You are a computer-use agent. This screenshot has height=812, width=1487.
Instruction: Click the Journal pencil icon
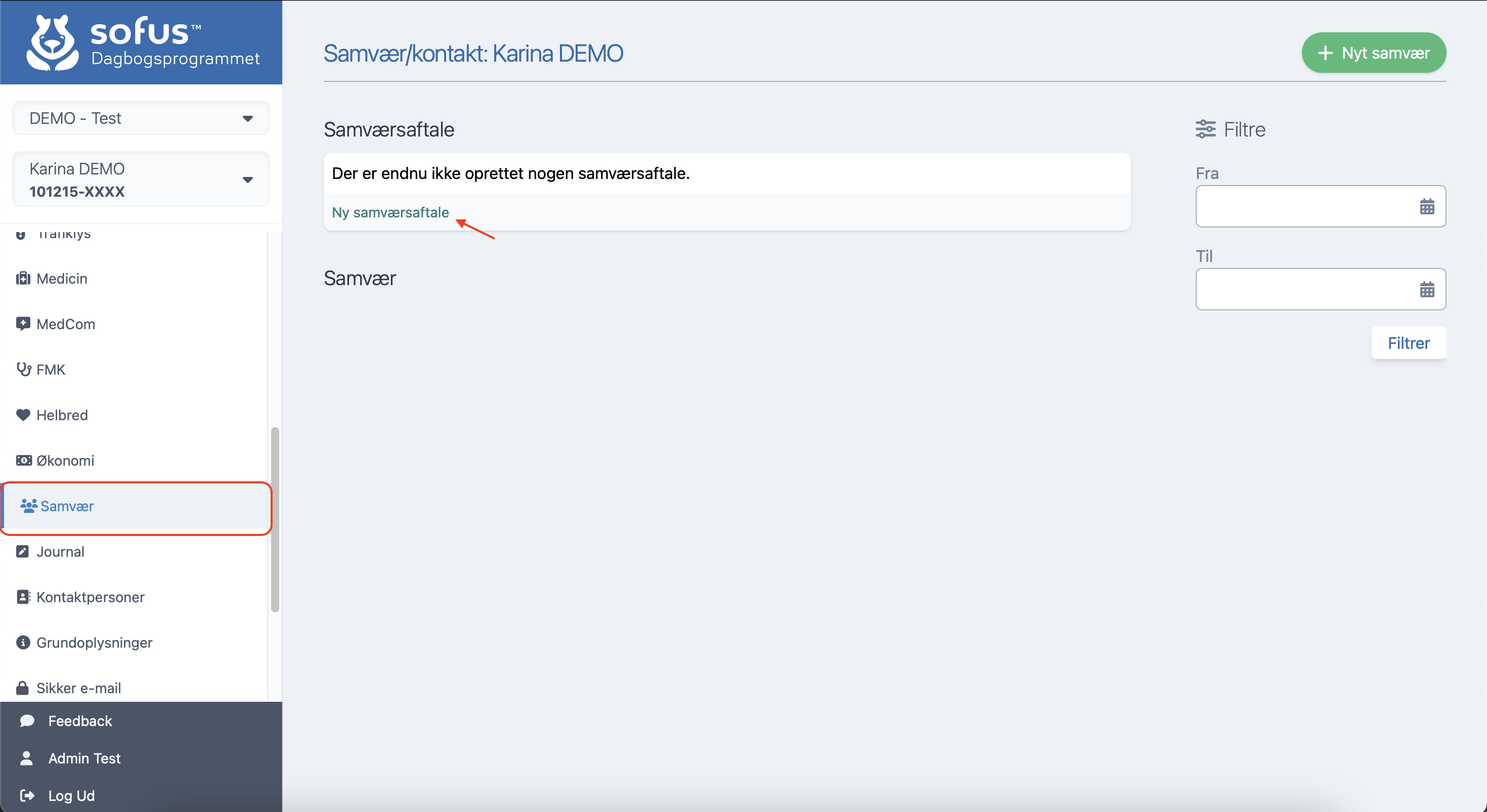(x=23, y=551)
